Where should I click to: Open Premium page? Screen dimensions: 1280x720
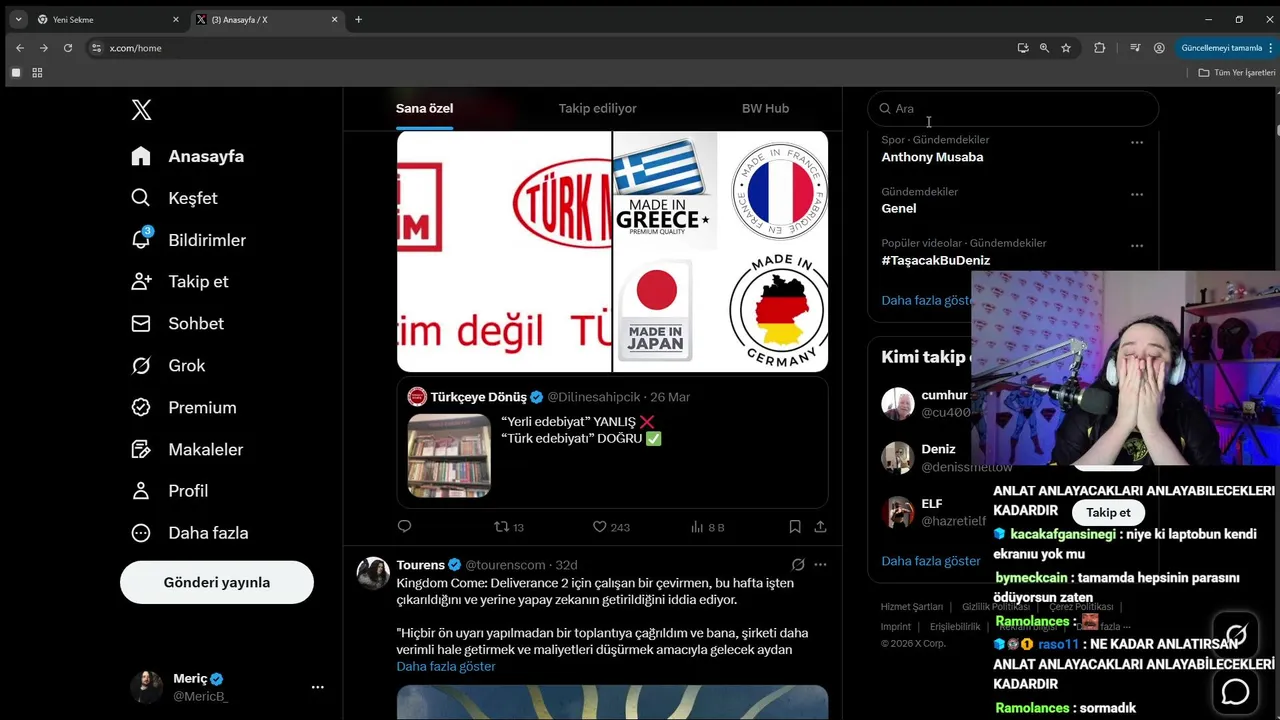[184, 408]
